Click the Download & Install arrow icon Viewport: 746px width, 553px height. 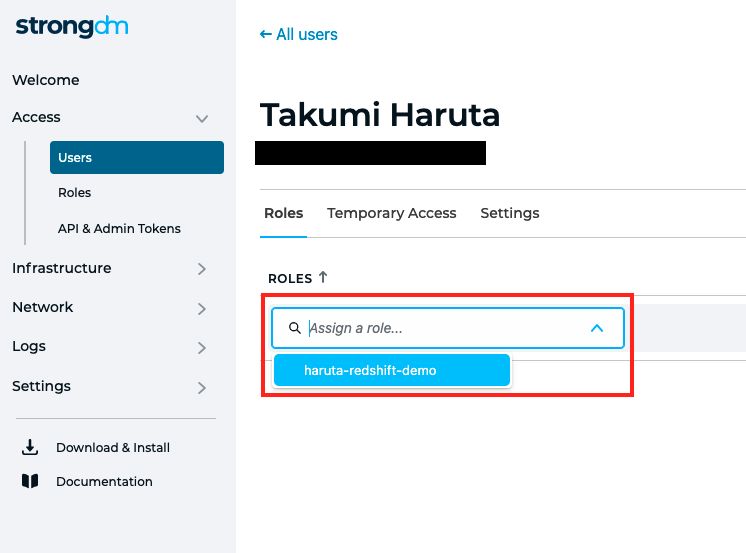point(30,447)
